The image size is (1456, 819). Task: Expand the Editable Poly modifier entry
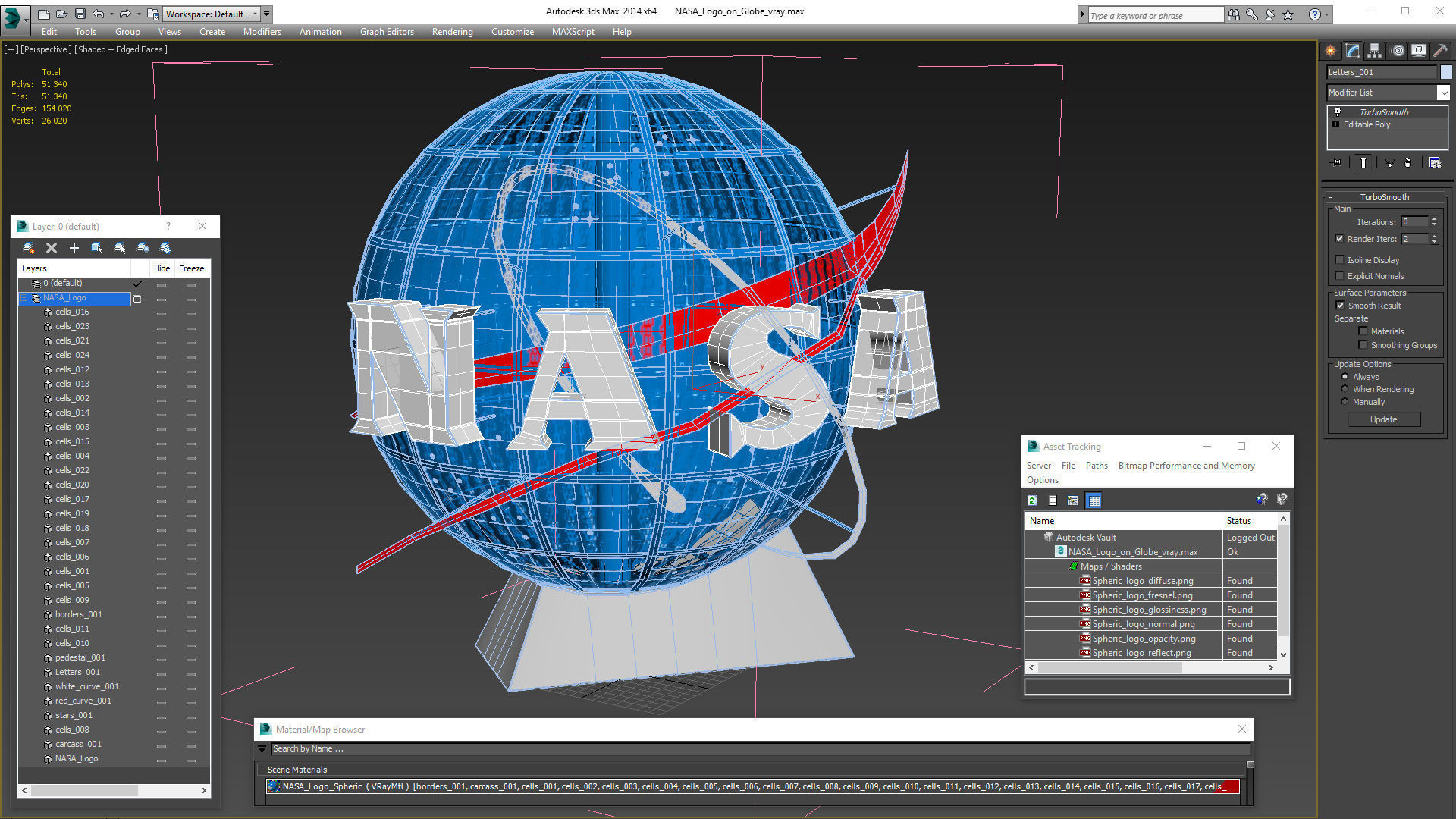pyautogui.click(x=1335, y=124)
